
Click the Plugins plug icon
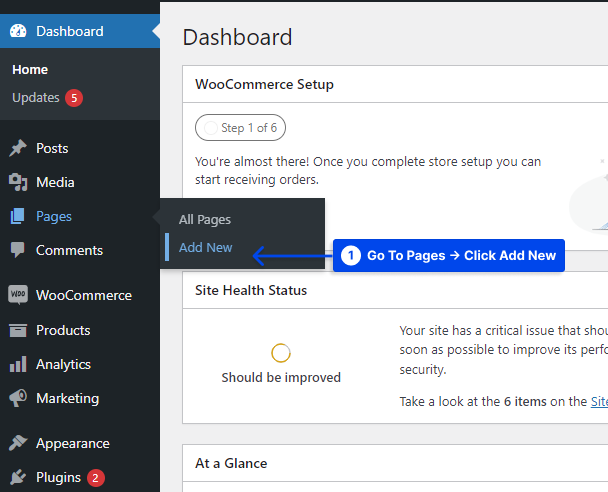point(18,477)
